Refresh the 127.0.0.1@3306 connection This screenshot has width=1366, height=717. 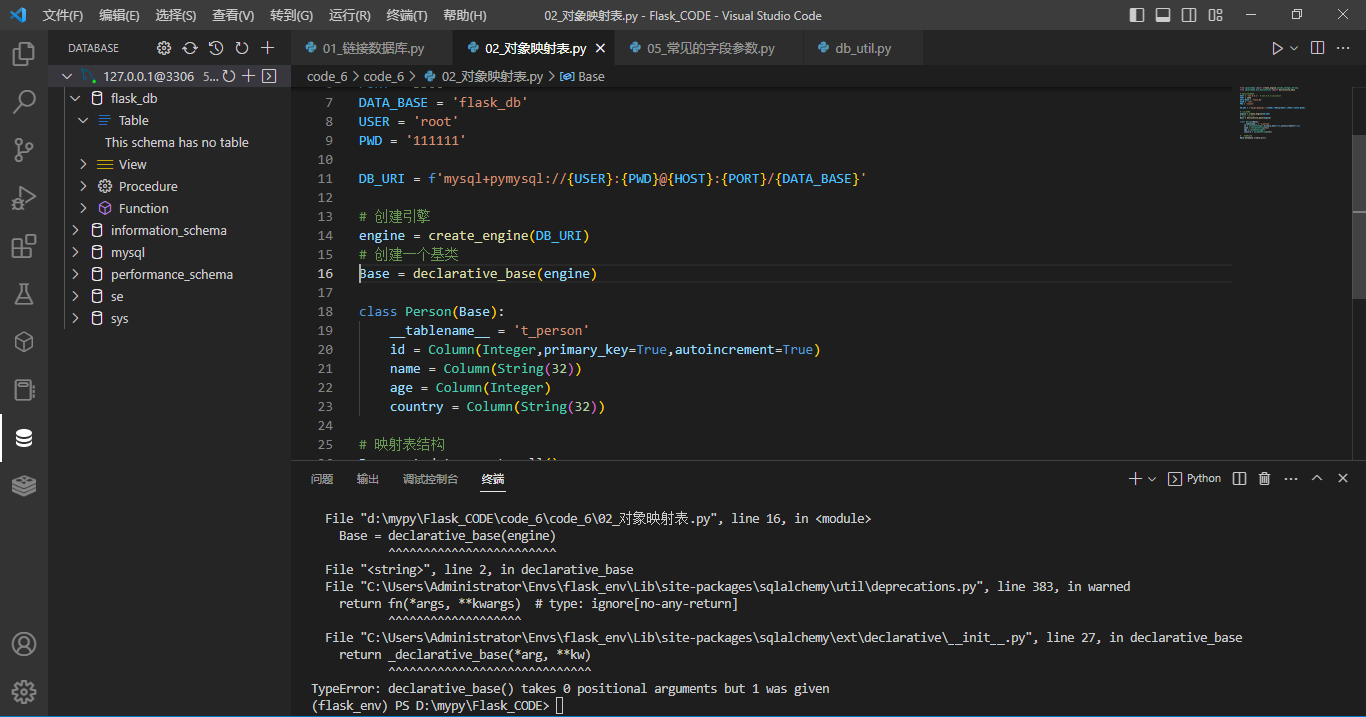coord(229,76)
